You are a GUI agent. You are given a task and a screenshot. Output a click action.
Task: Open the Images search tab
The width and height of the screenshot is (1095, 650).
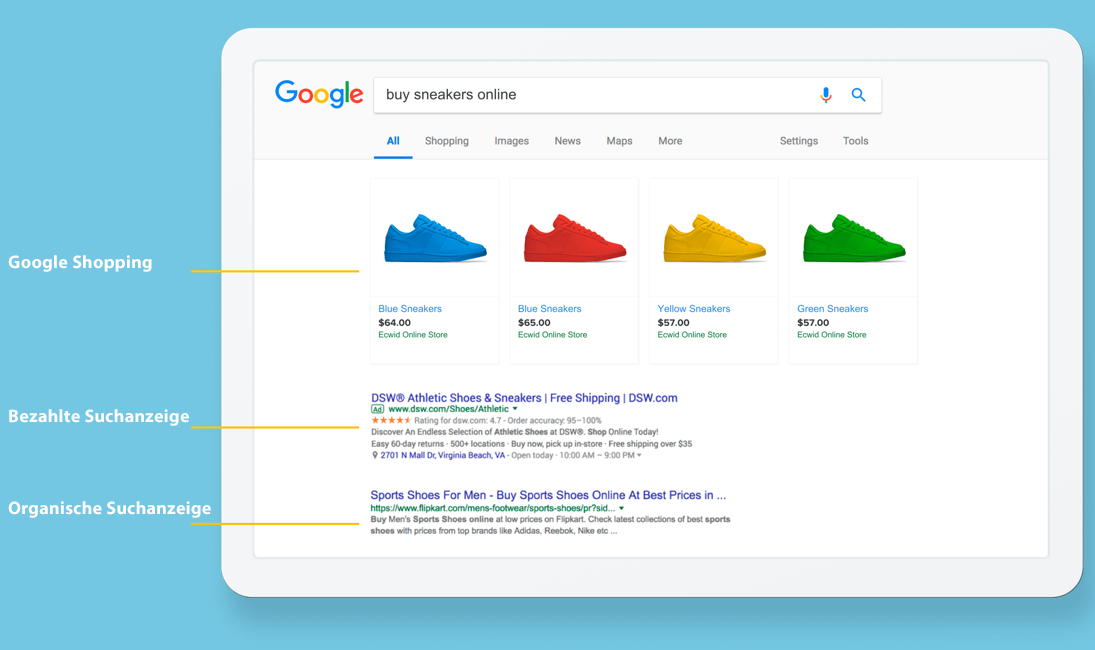click(x=511, y=141)
